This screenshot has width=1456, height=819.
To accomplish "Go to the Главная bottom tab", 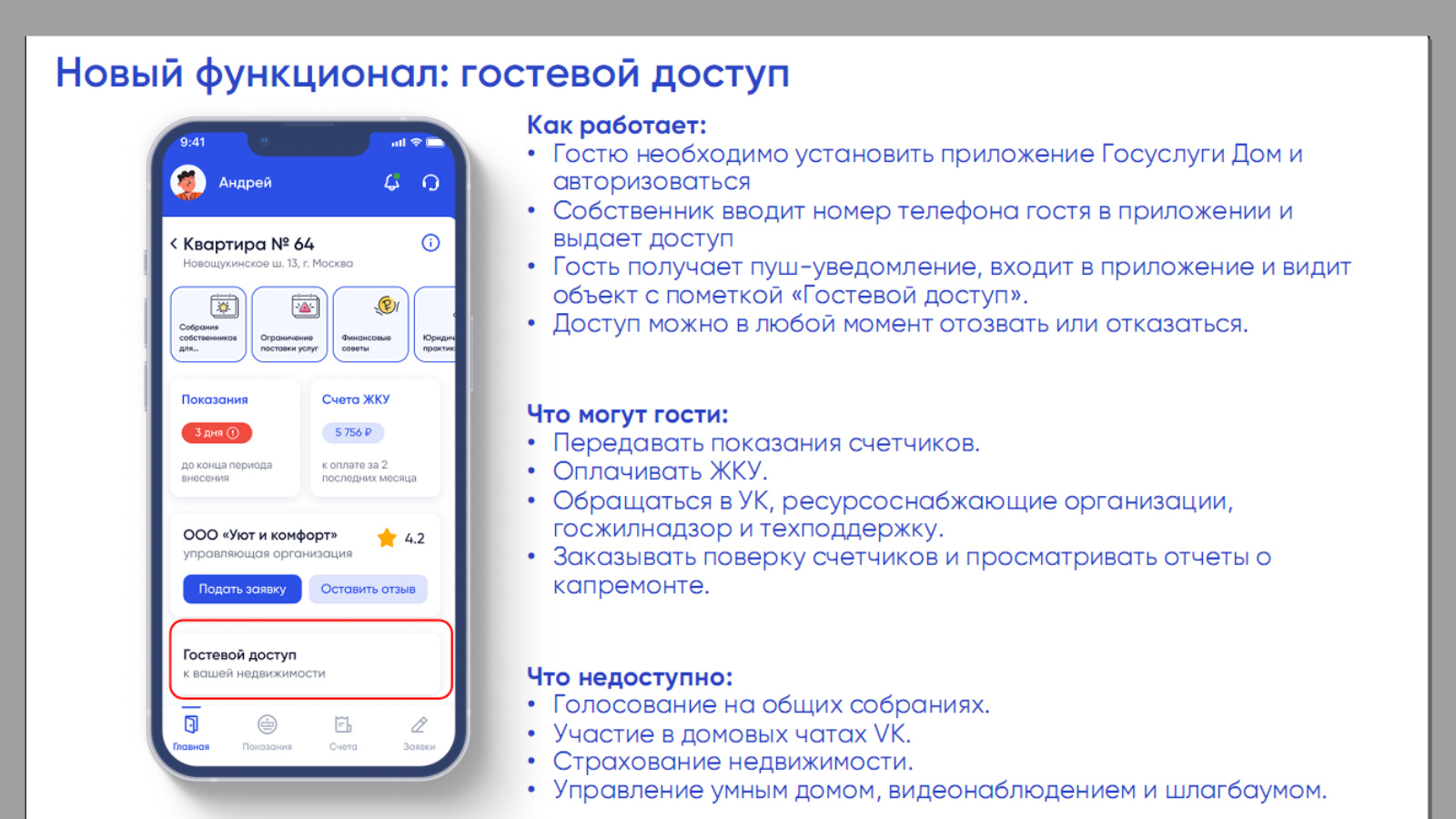I will pyautogui.click(x=191, y=733).
